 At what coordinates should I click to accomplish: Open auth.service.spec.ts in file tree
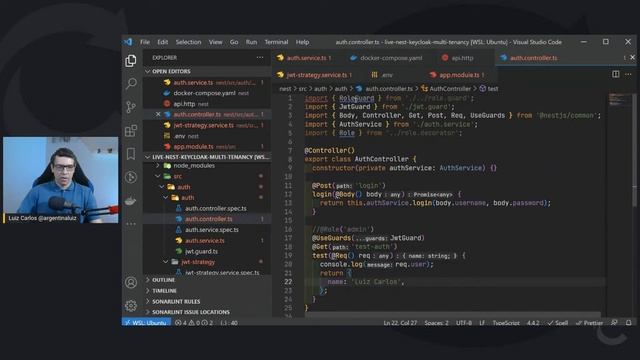(207, 230)
